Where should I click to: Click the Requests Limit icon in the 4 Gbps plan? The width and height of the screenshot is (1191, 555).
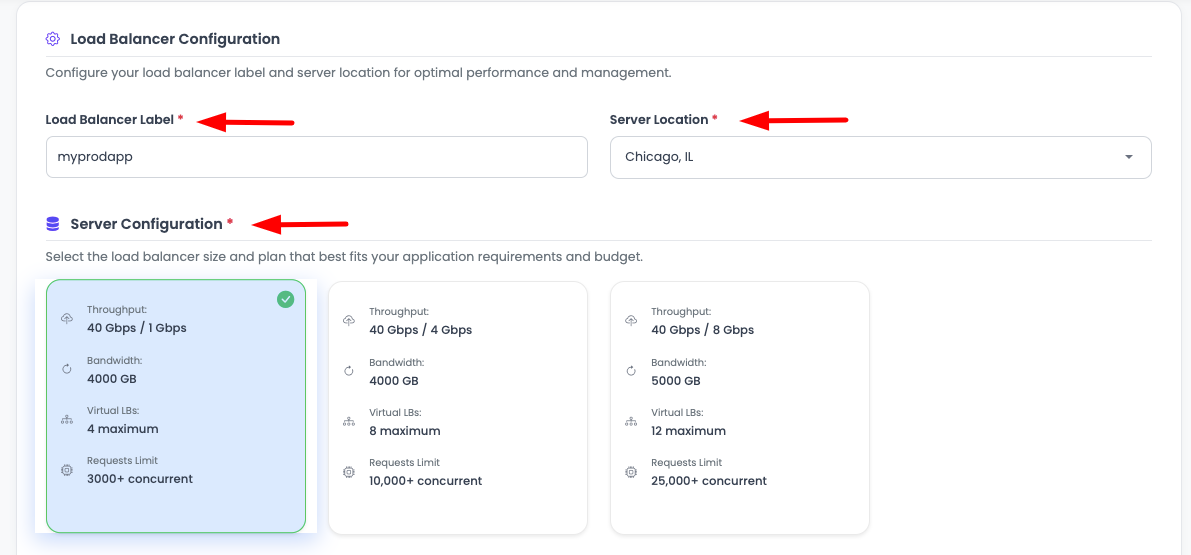click(x=349, y=471)
